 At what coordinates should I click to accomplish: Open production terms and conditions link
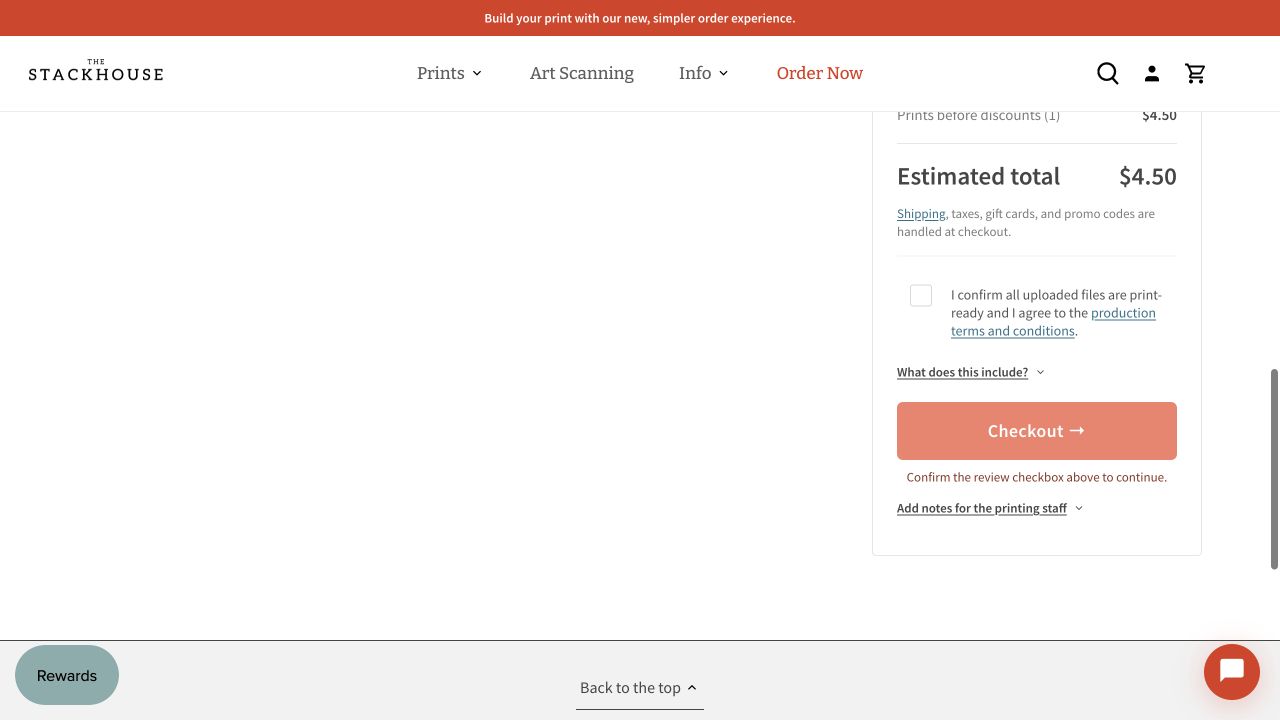[1053, 322]
